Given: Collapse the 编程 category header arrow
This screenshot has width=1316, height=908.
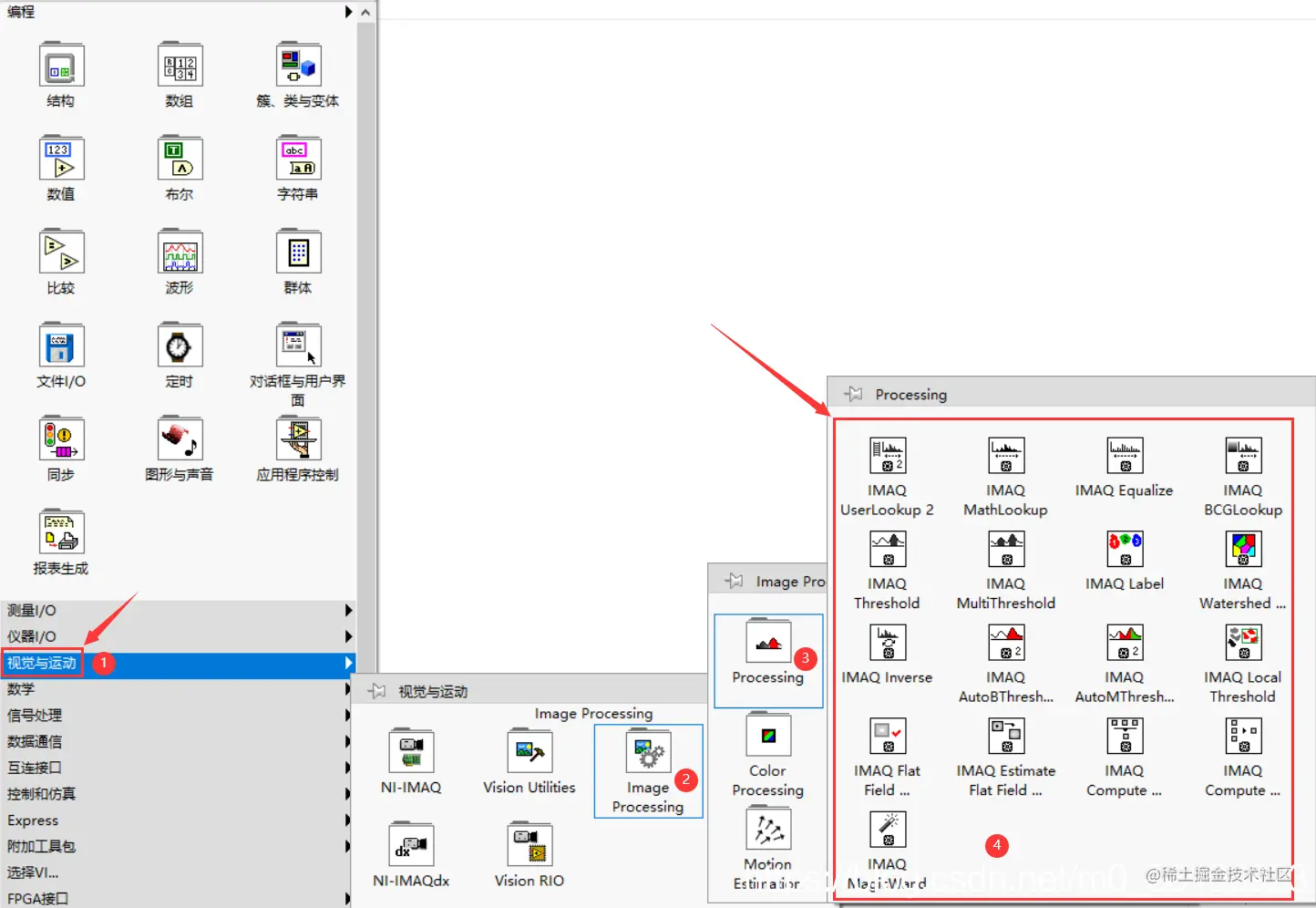Looking at the screenshot, I should coord(348,12).
